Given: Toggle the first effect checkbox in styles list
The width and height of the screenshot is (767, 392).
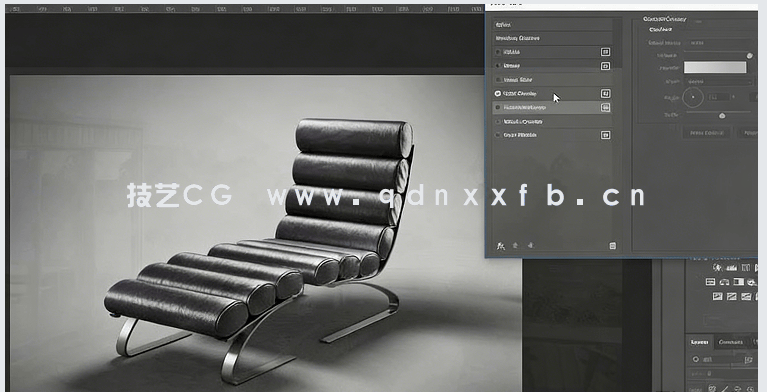Looking at the screenshot, I should click(498, 52).
